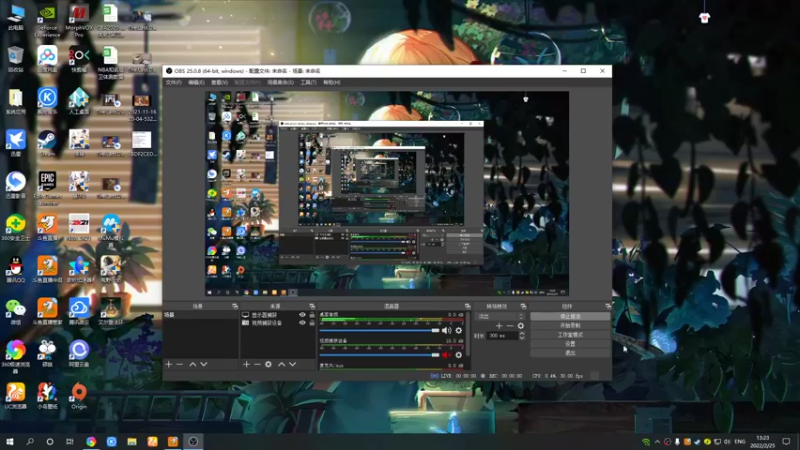Screen dimensions: 800x450
Task: Adjust desktop audio volume slider
Action: pos(380,331)
